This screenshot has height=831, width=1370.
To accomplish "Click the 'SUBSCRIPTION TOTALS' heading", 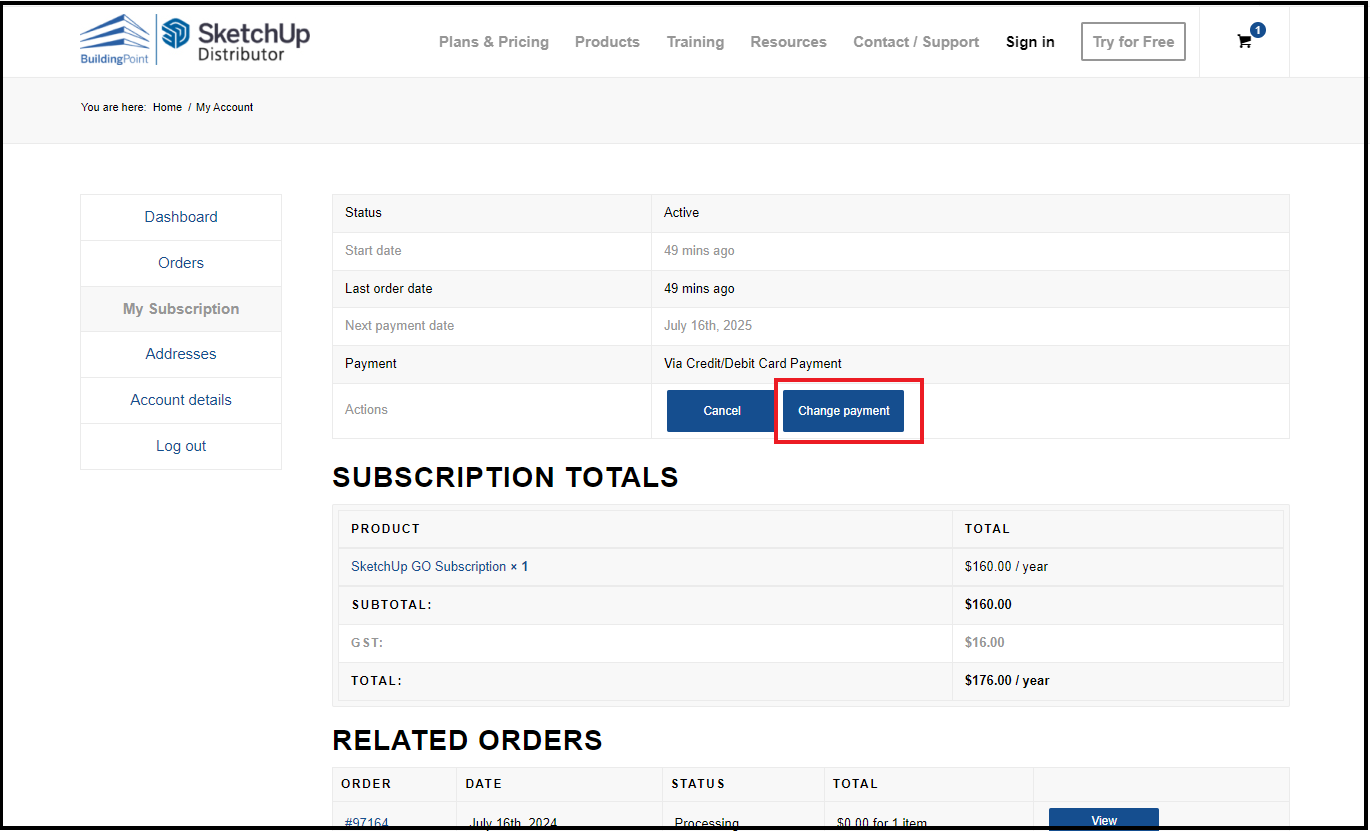I will point(505,477).
